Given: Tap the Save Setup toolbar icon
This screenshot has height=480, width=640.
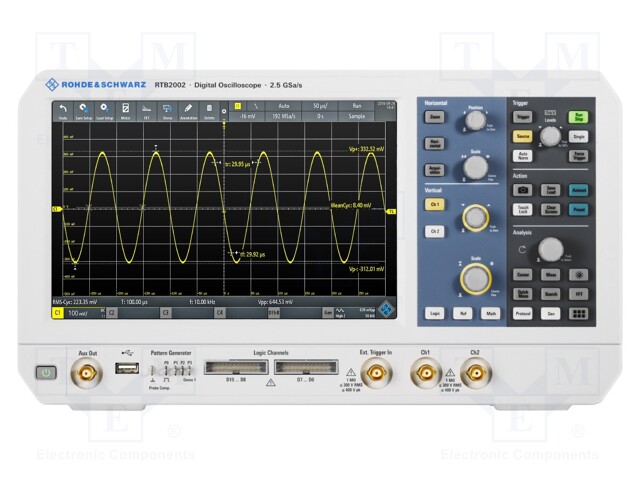Looking at the screenshot, I should click(84, 109).
